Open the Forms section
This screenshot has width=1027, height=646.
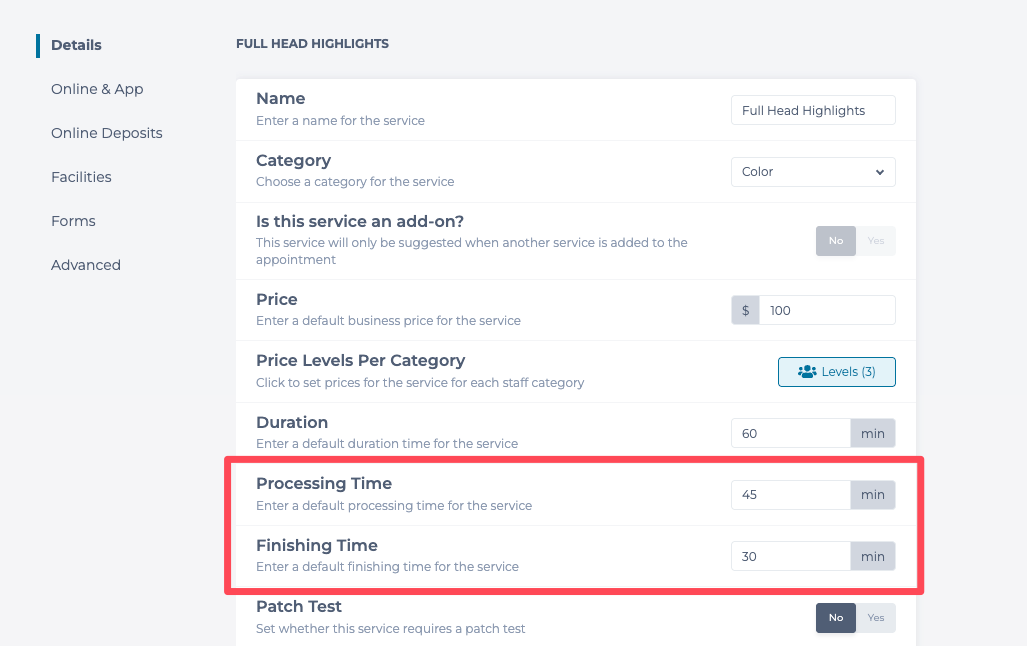point(73,221)
